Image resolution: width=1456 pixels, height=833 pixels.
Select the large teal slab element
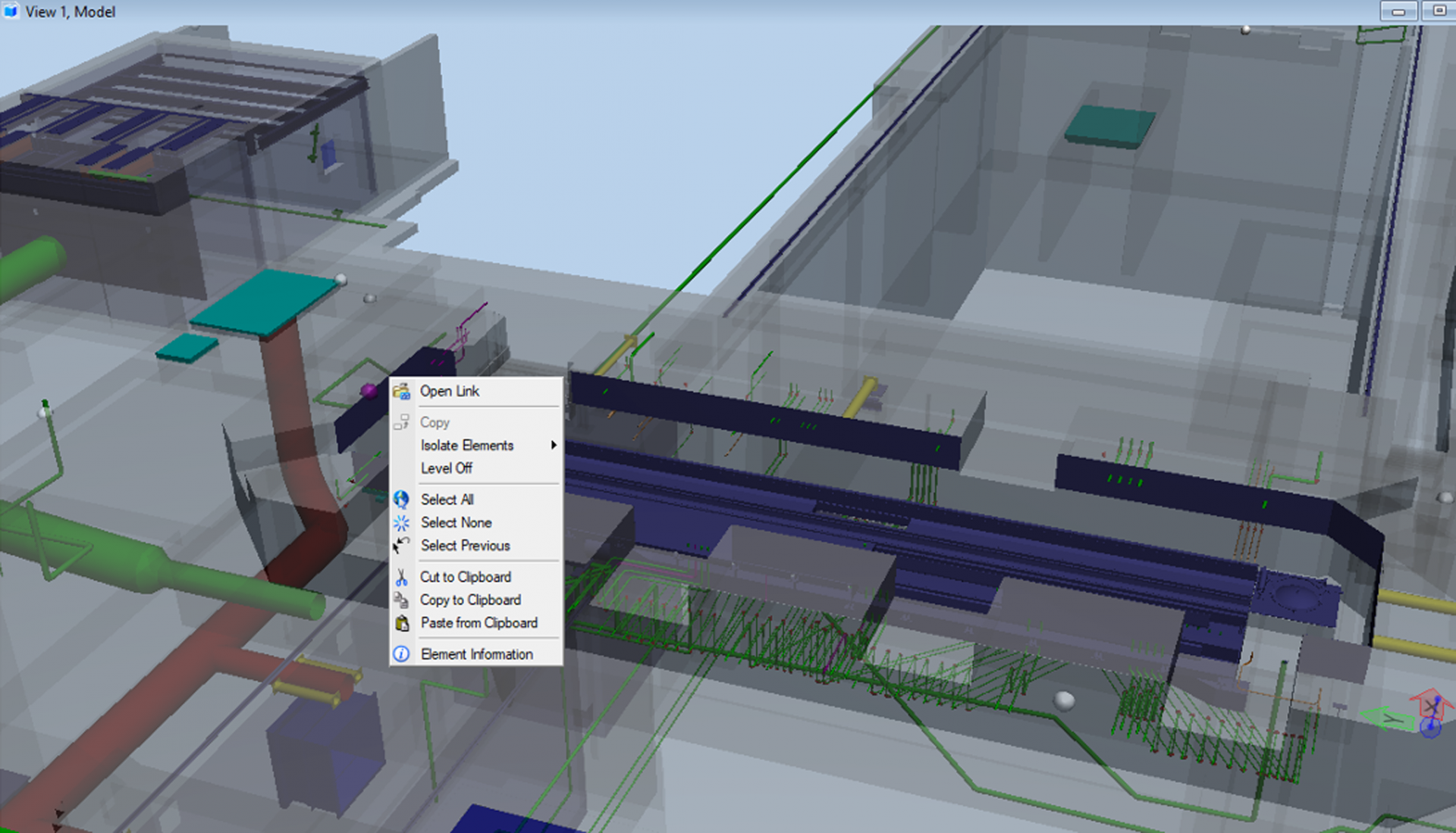[262, 303]
